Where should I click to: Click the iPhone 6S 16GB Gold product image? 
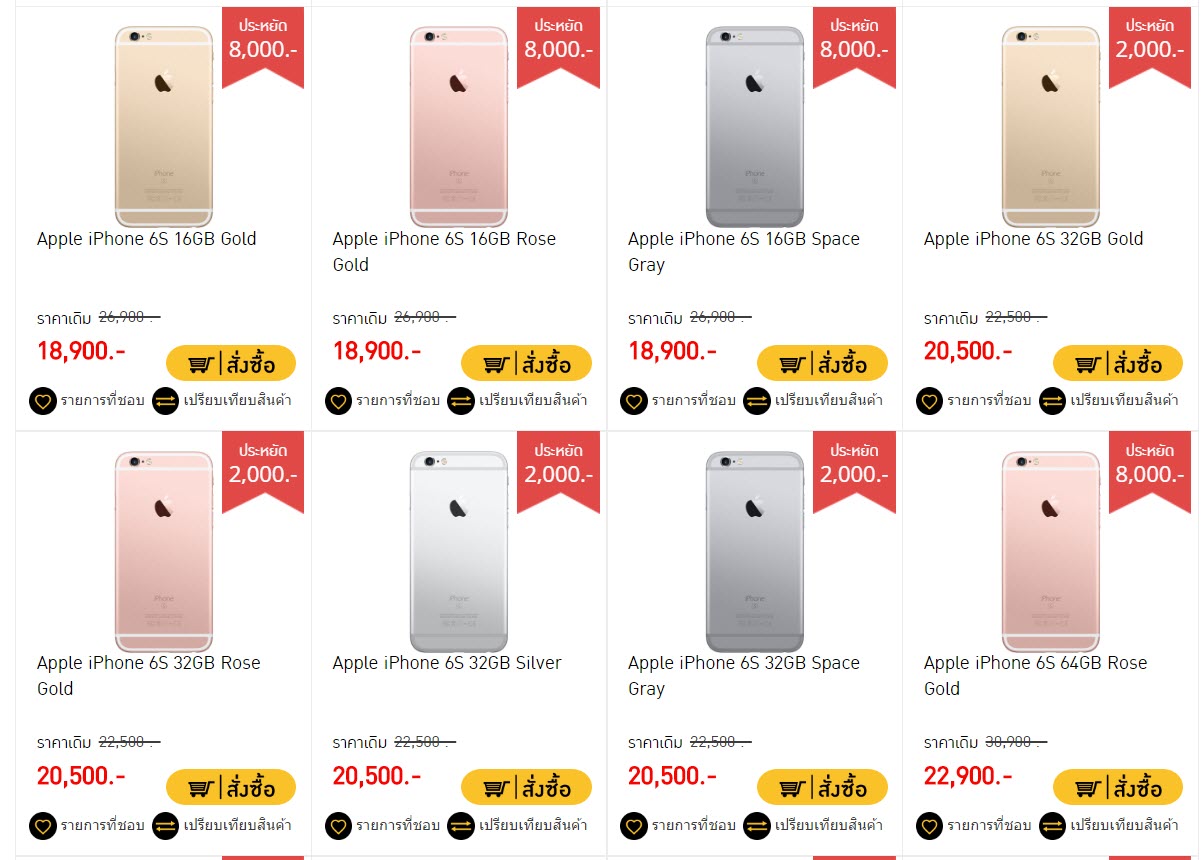pyautogui.click(x=164, y=127)
